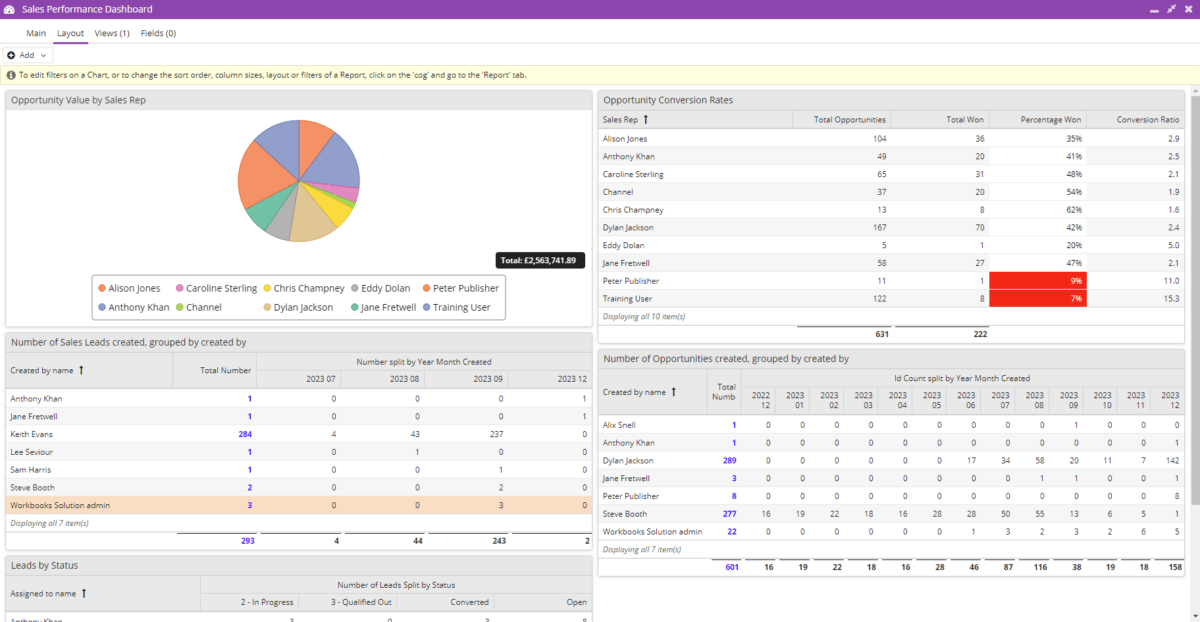Click the Alison Jones color swatch in the legend
1200x622 pixels.
(101, 288)
